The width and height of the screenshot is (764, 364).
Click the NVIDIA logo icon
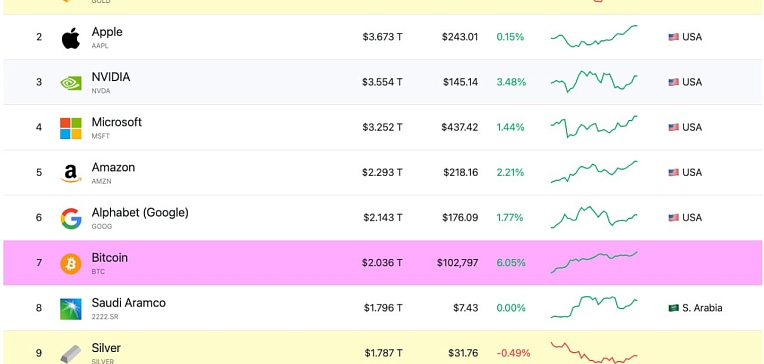pyautogui.click(x=71, y=83)
